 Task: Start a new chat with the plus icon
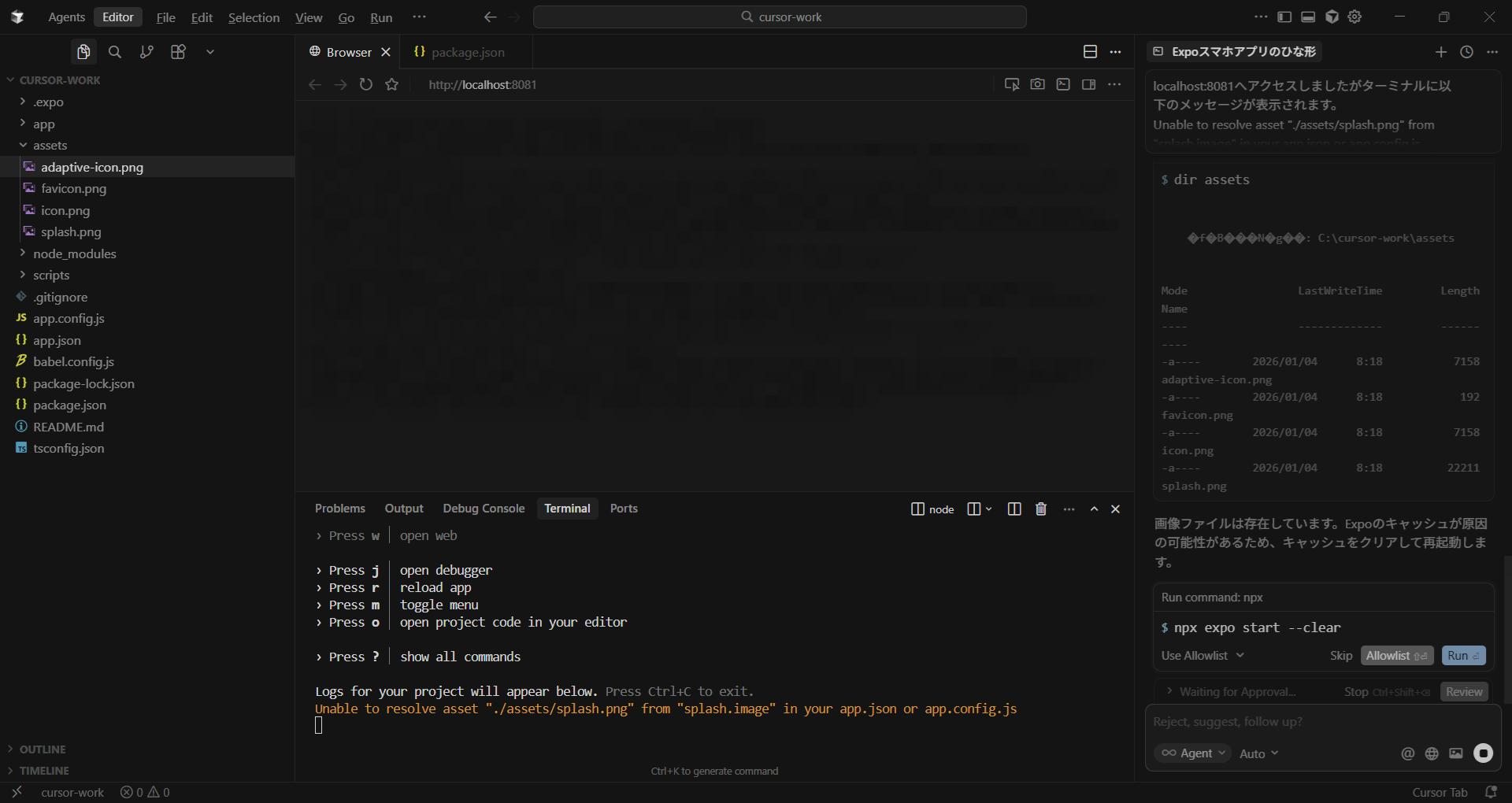[x=1440, y=52]
